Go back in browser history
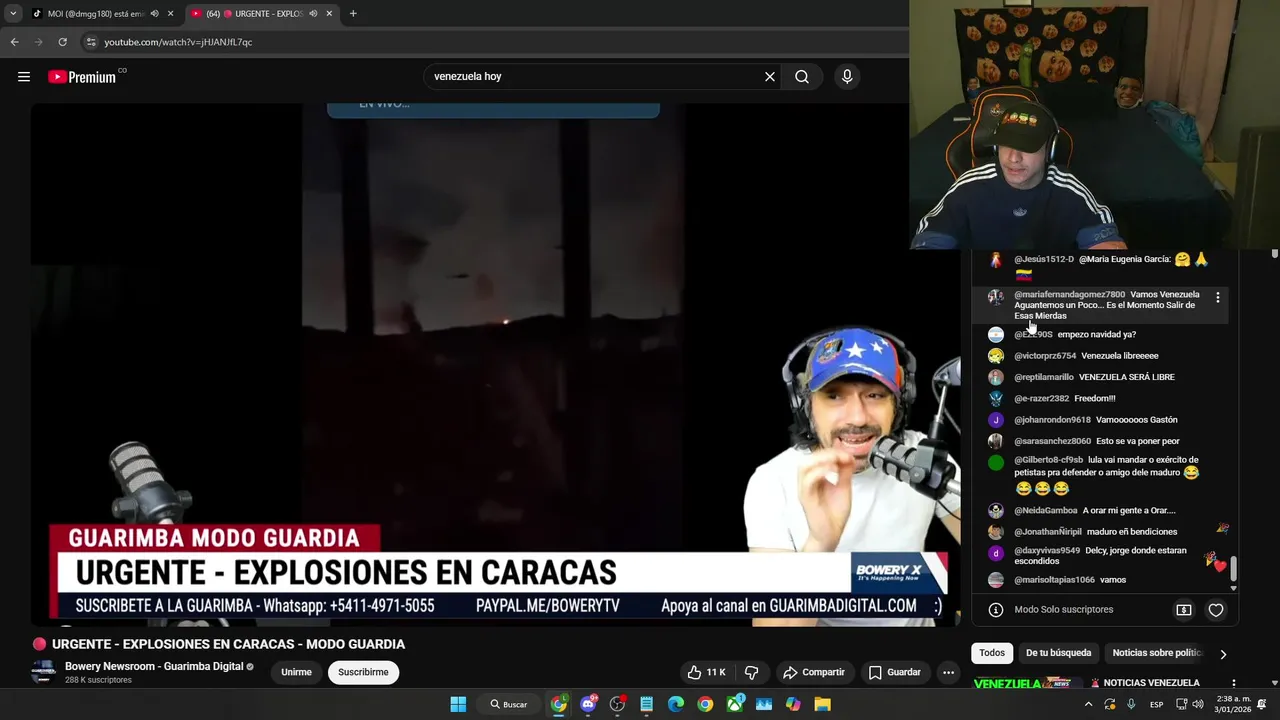Image resolution: width=1280 pixels, height=720 pixels. coord(14,42)
